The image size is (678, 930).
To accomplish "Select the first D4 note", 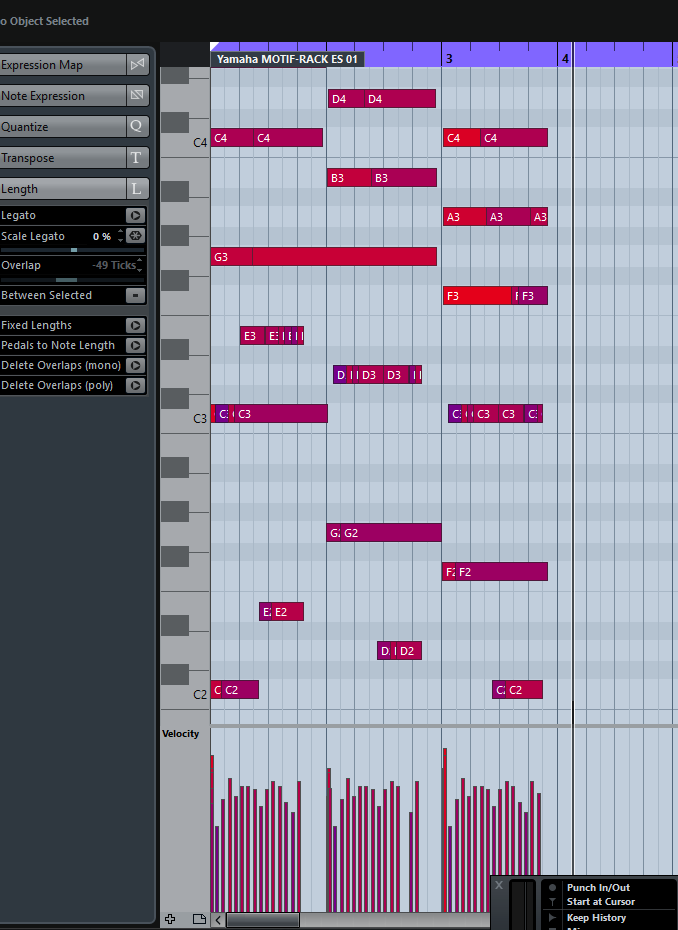I will (346, 99).
